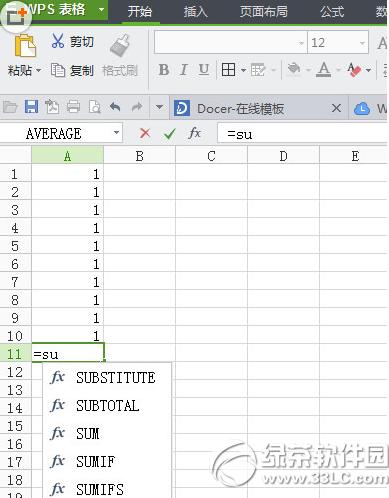Click the Undo arrow icon
This screenshot has height=498, width=389.
click(x=115, y=107)
